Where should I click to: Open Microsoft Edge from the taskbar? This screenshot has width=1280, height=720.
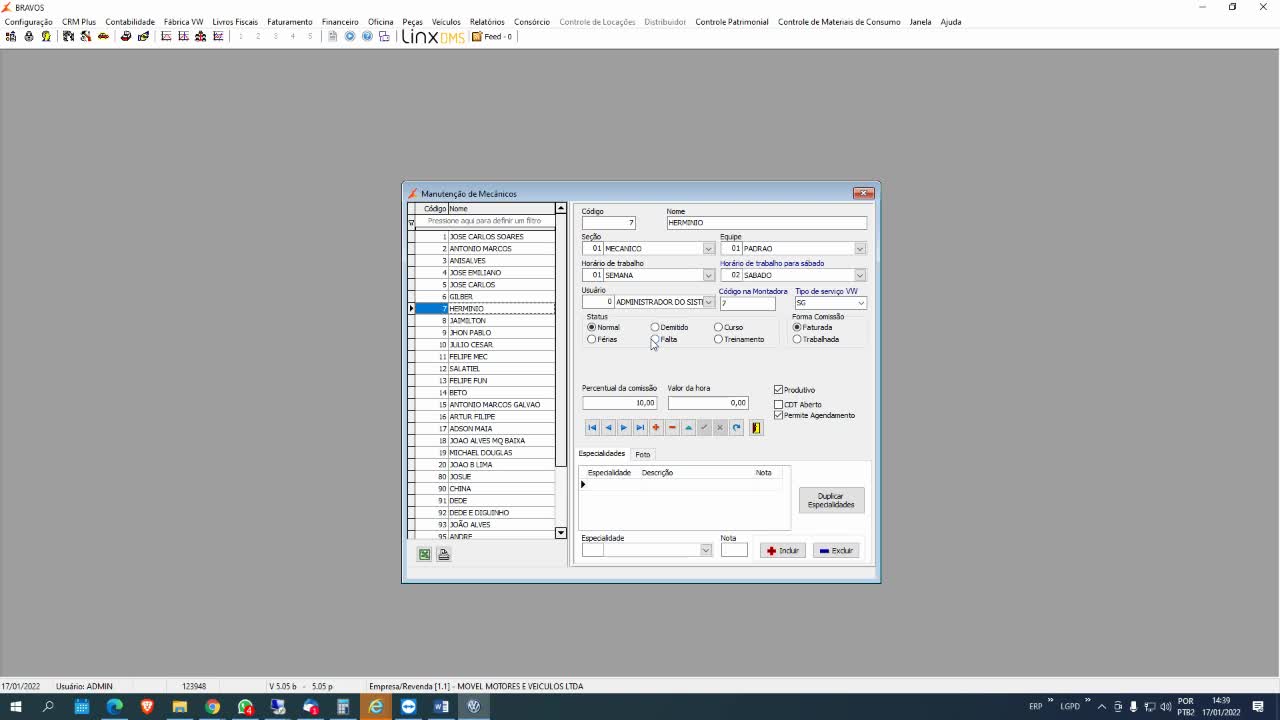tap(115, 707)
